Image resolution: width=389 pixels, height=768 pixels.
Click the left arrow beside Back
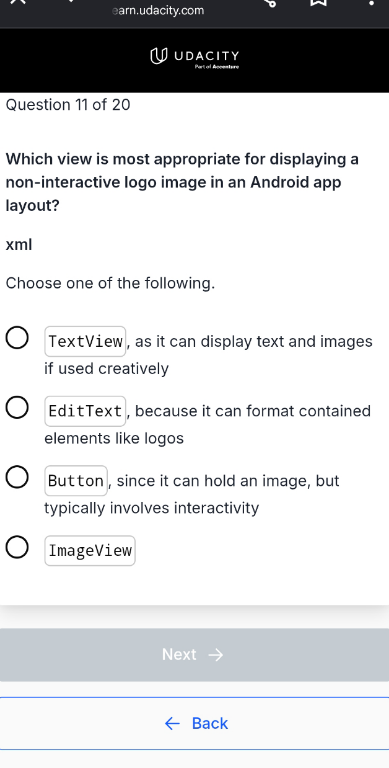tap(172, 723)
